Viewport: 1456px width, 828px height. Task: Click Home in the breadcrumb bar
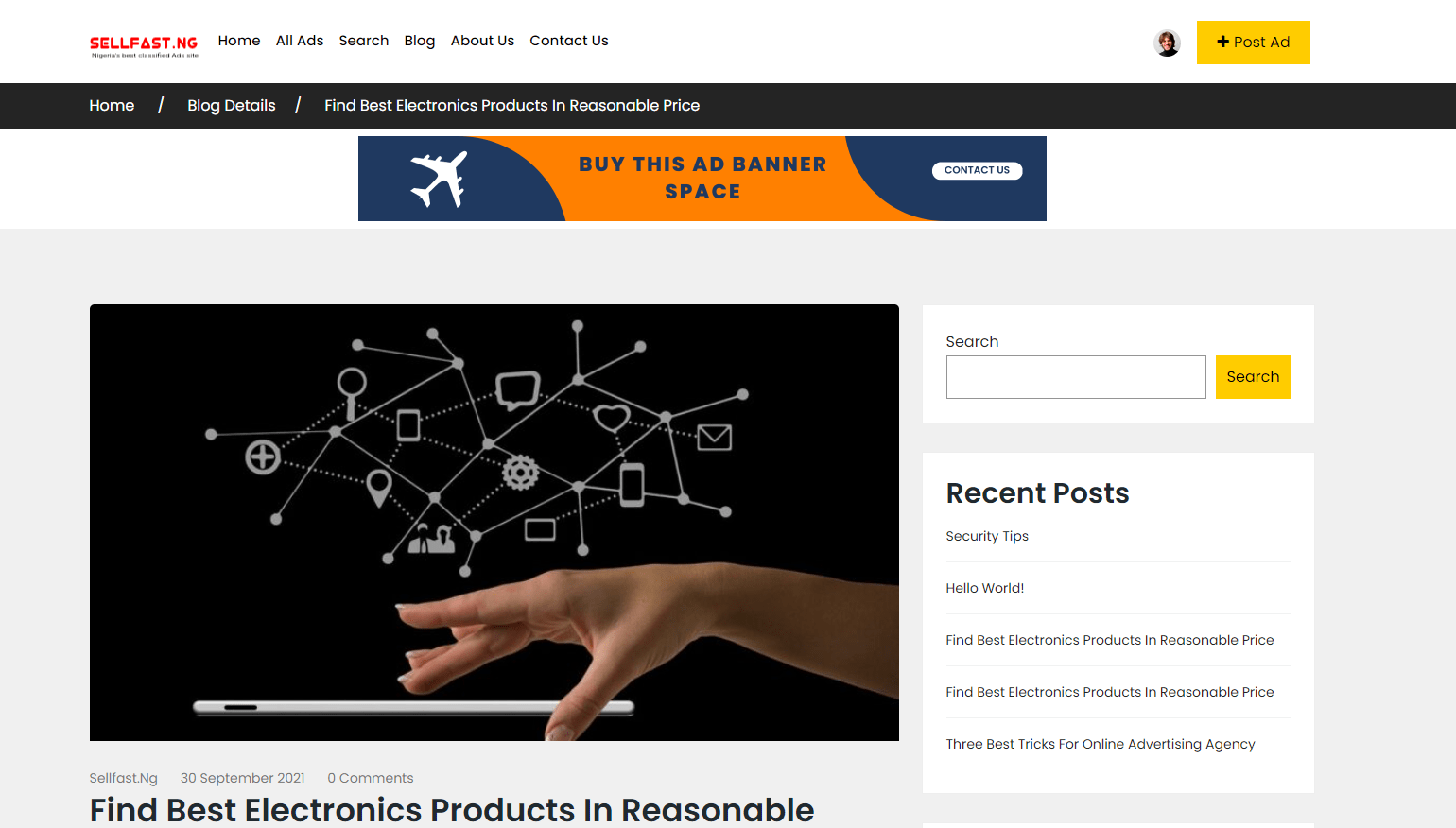pyautogui.click(x=112, y=106)
